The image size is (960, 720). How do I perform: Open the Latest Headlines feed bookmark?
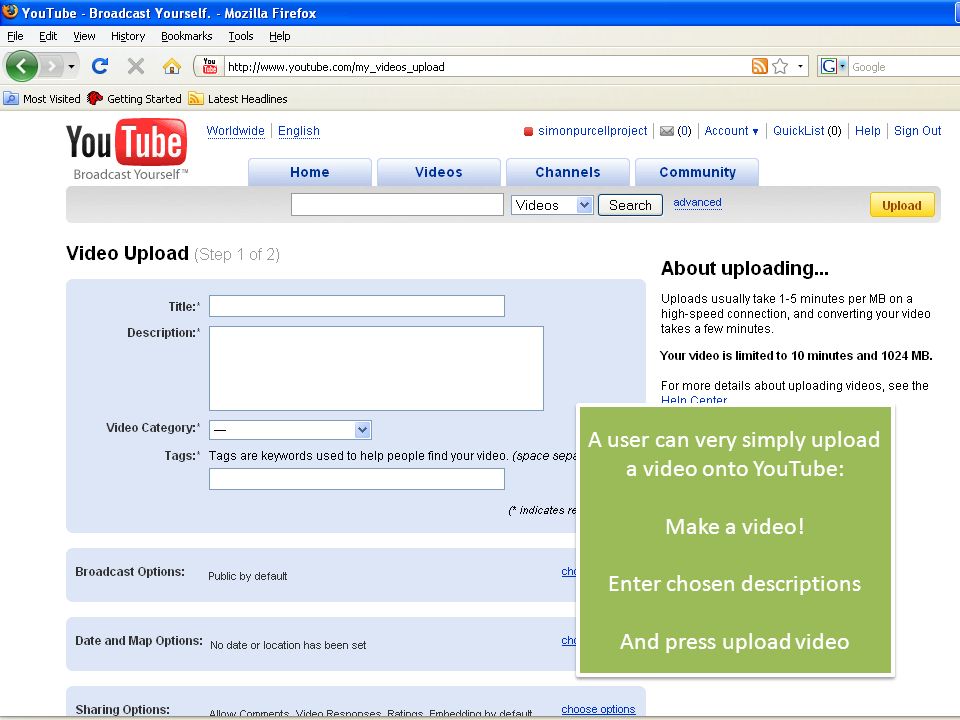tap(238, 99)
